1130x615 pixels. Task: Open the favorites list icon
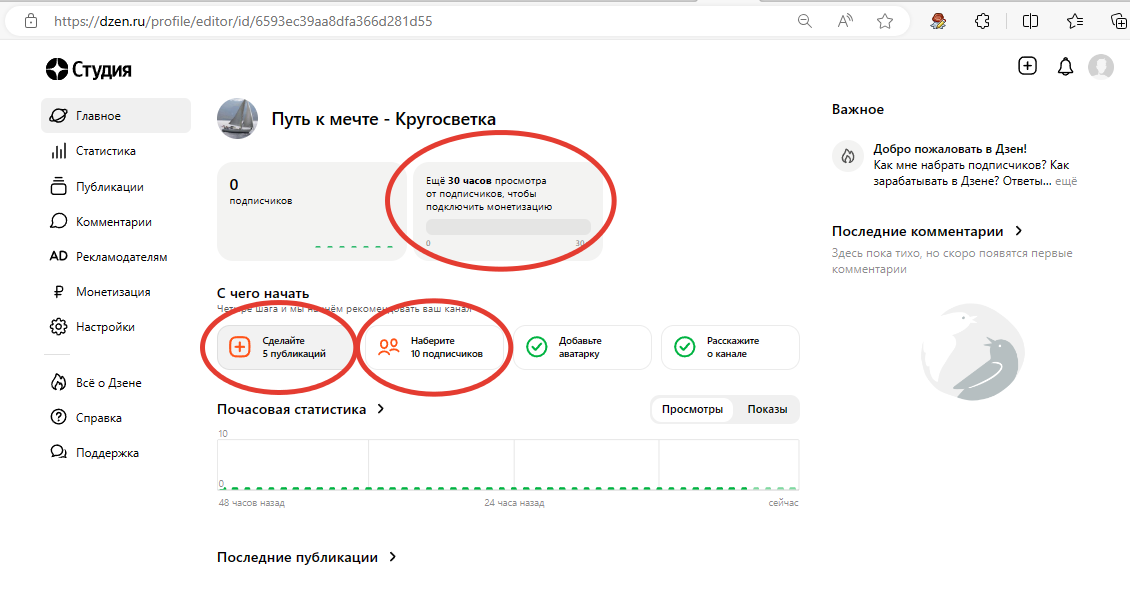[x=1075, y=21]
